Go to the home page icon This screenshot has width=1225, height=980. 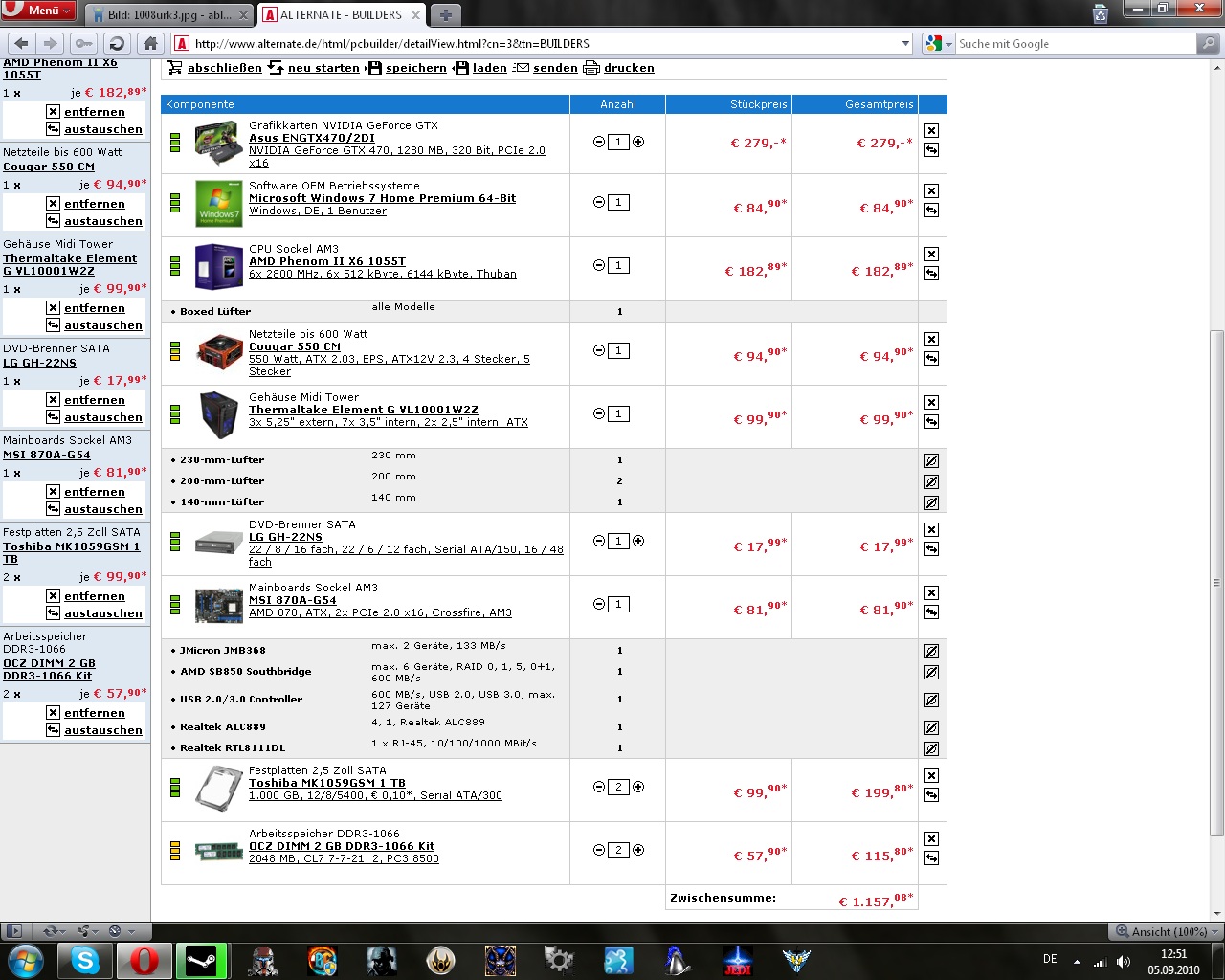pos(150,43)
